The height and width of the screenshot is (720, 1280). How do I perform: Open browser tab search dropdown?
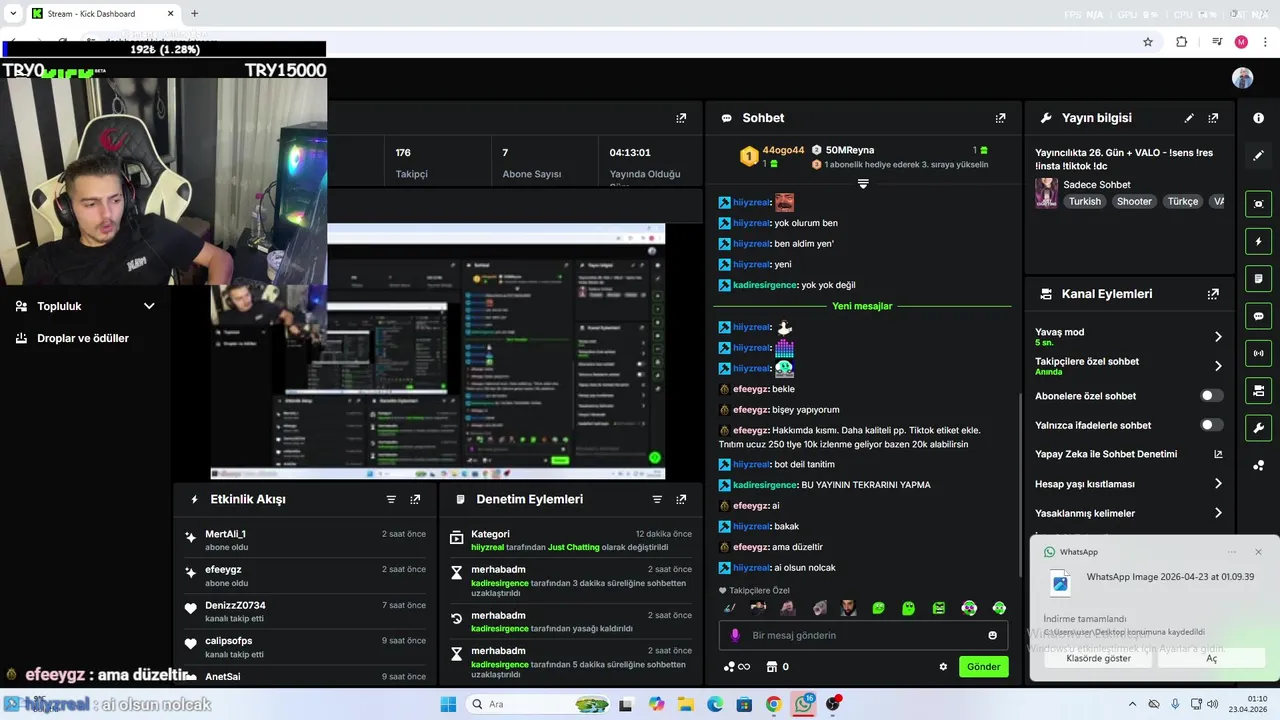tap(13, 14)
